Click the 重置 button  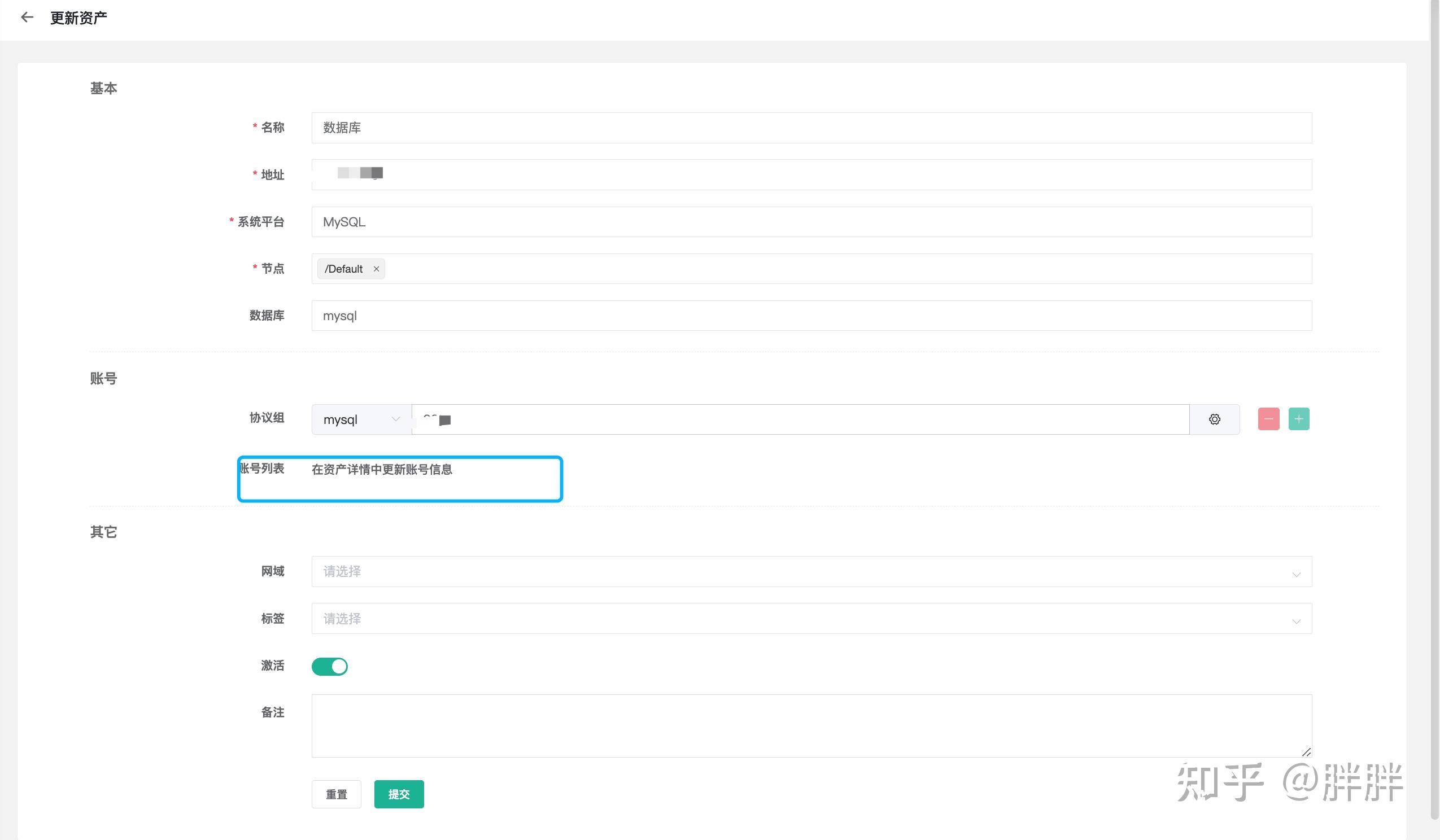pos(336,794)
